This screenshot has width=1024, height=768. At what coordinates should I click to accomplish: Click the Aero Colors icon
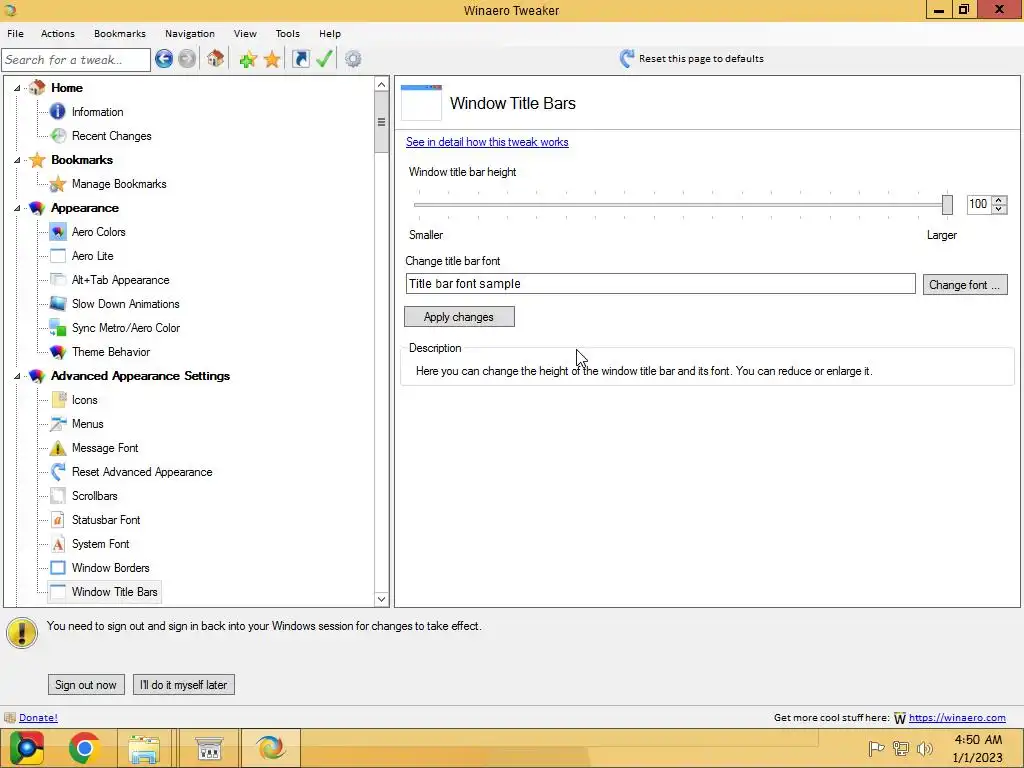(58, 232)
